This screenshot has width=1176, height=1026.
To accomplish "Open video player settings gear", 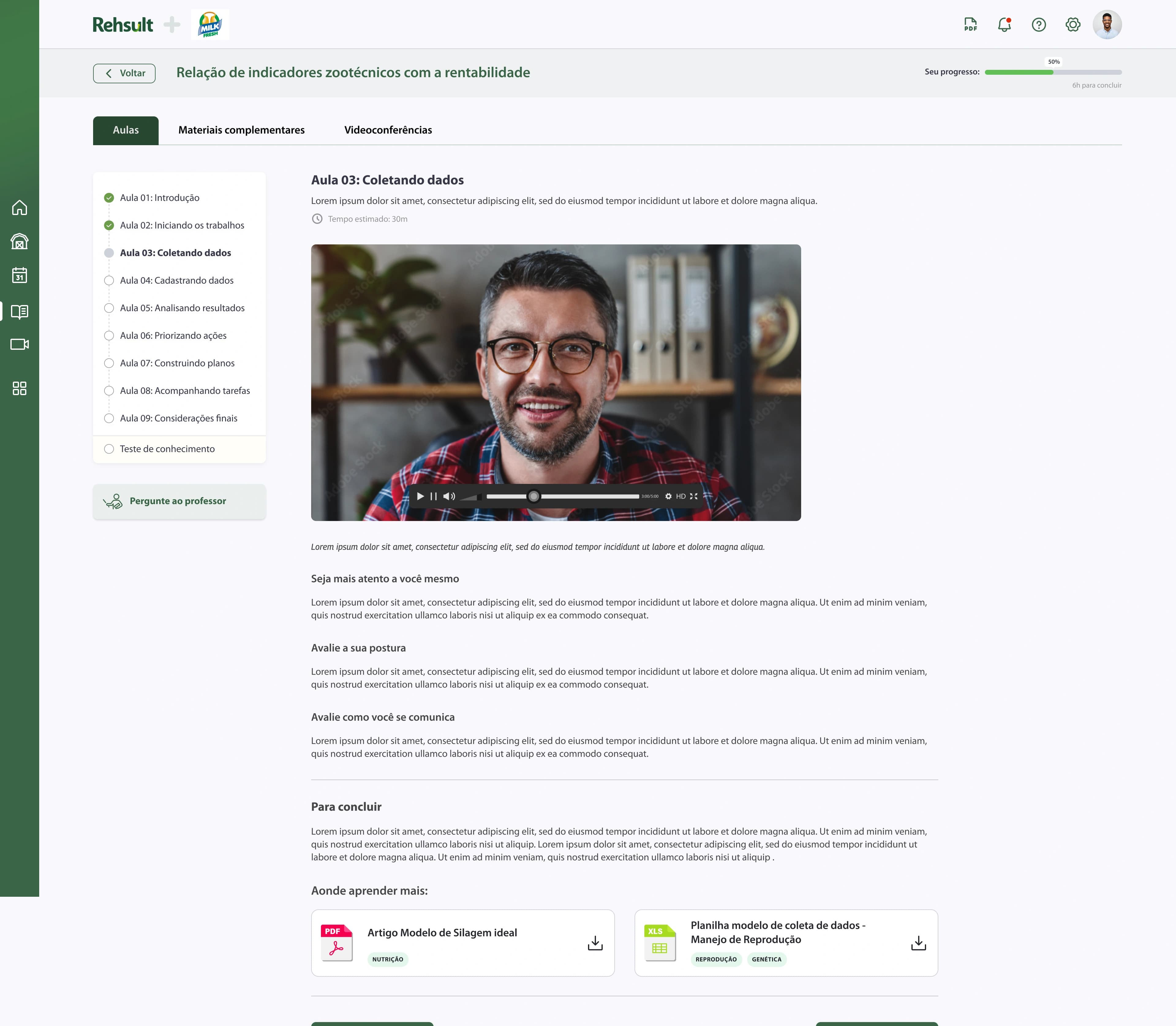I will coord(668,496).
